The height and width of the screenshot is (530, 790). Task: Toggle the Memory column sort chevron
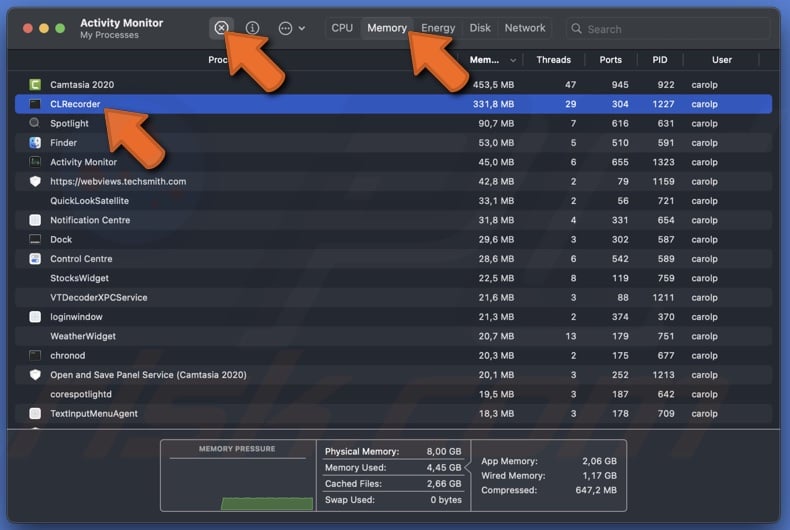(x=513, y=60)
